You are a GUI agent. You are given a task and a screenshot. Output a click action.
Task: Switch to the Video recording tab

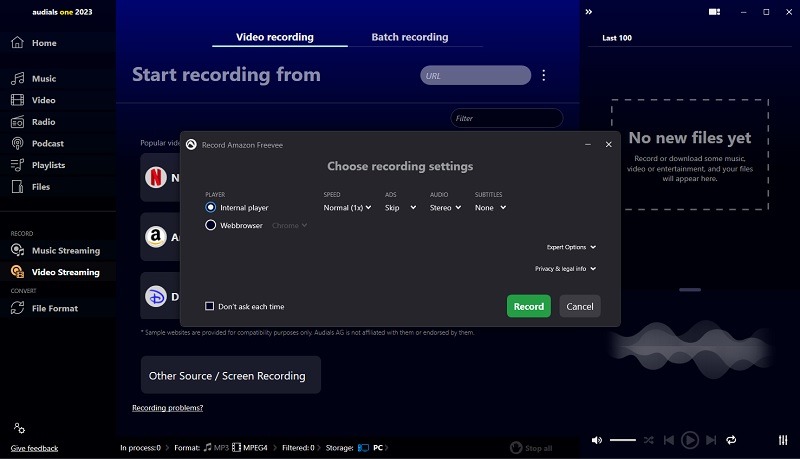click(280, 37)
